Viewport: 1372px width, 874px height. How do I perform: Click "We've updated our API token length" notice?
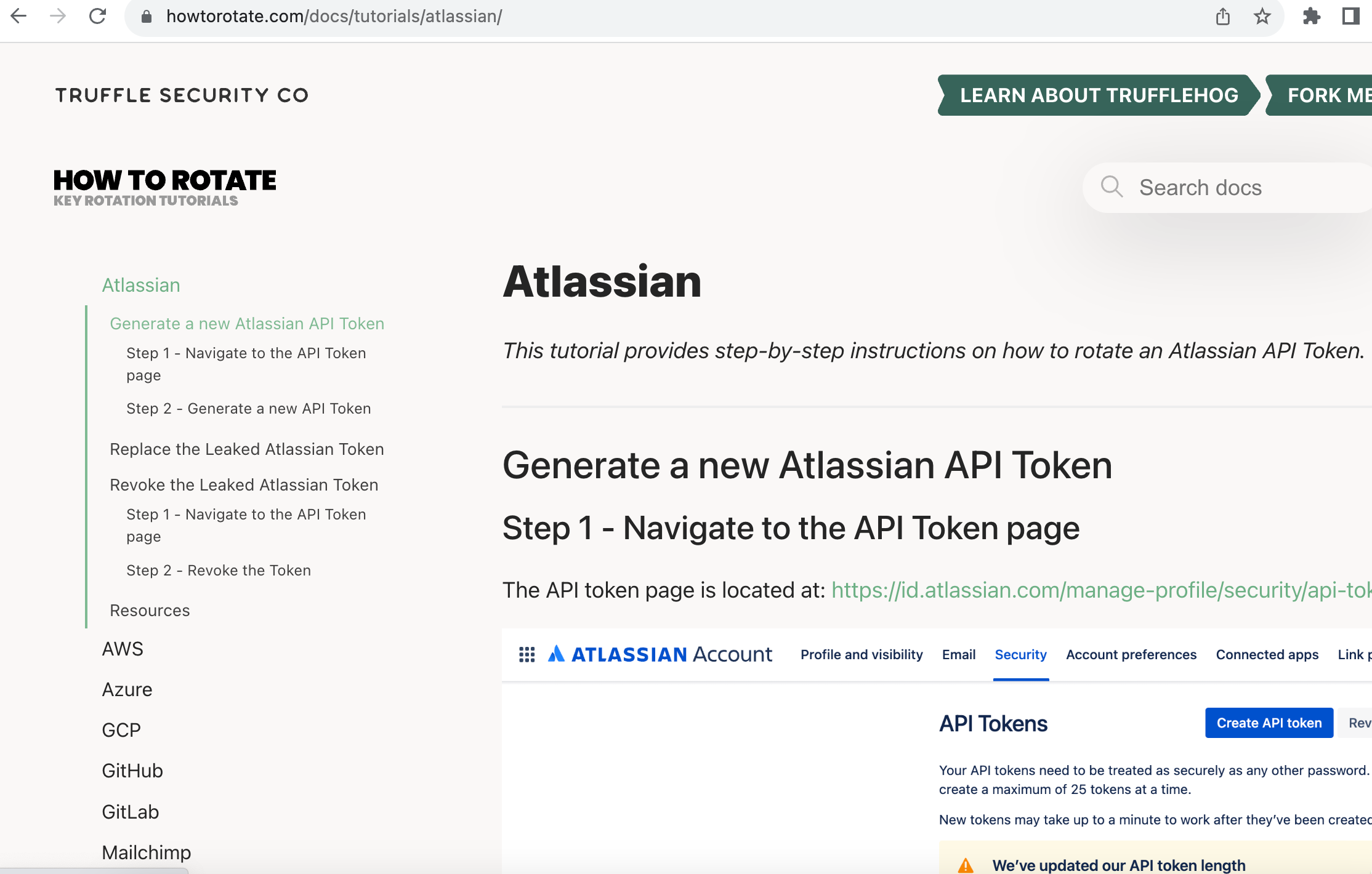pos(1119,865)
